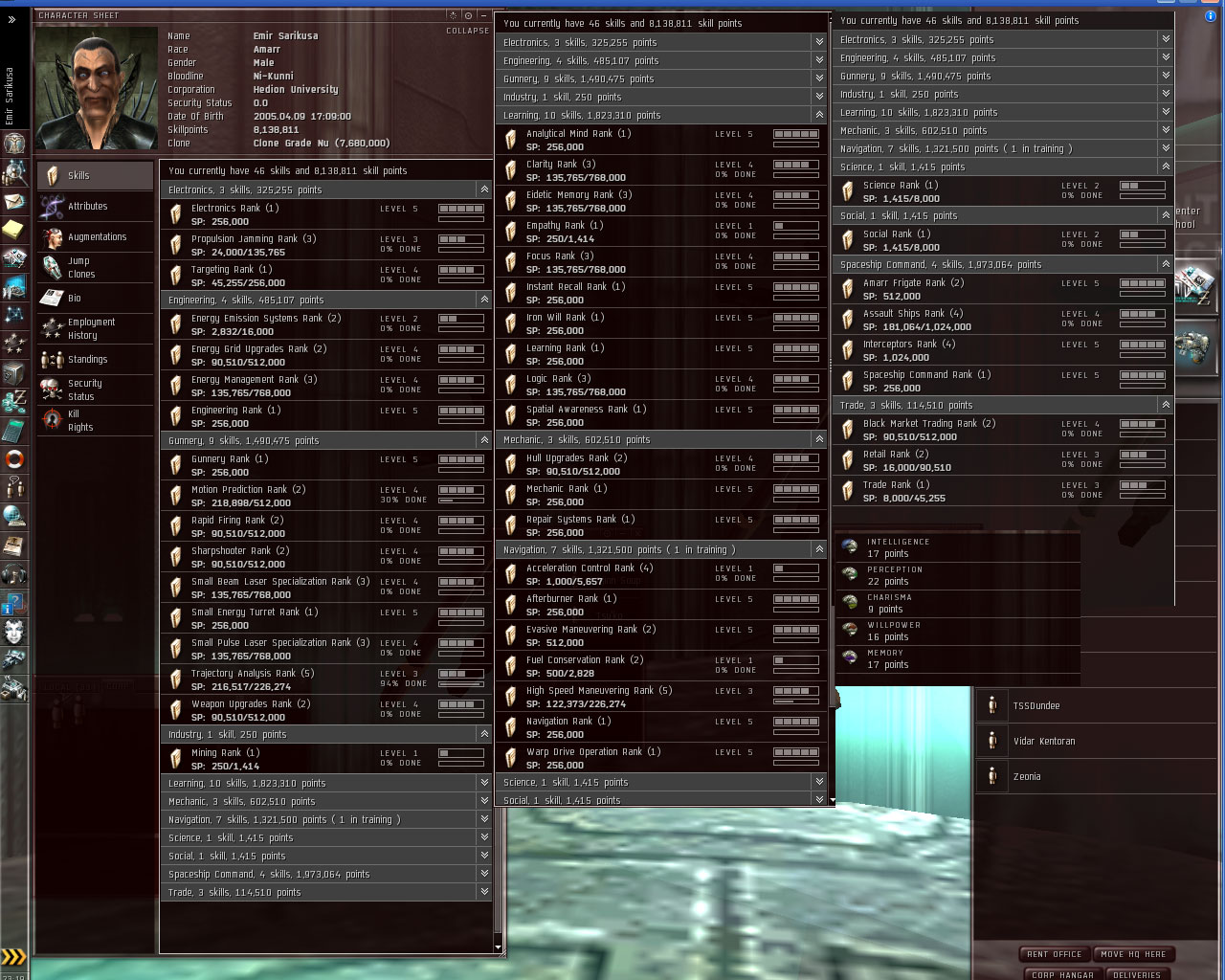Expand Trade group in left skills list

tap(484, 892)
